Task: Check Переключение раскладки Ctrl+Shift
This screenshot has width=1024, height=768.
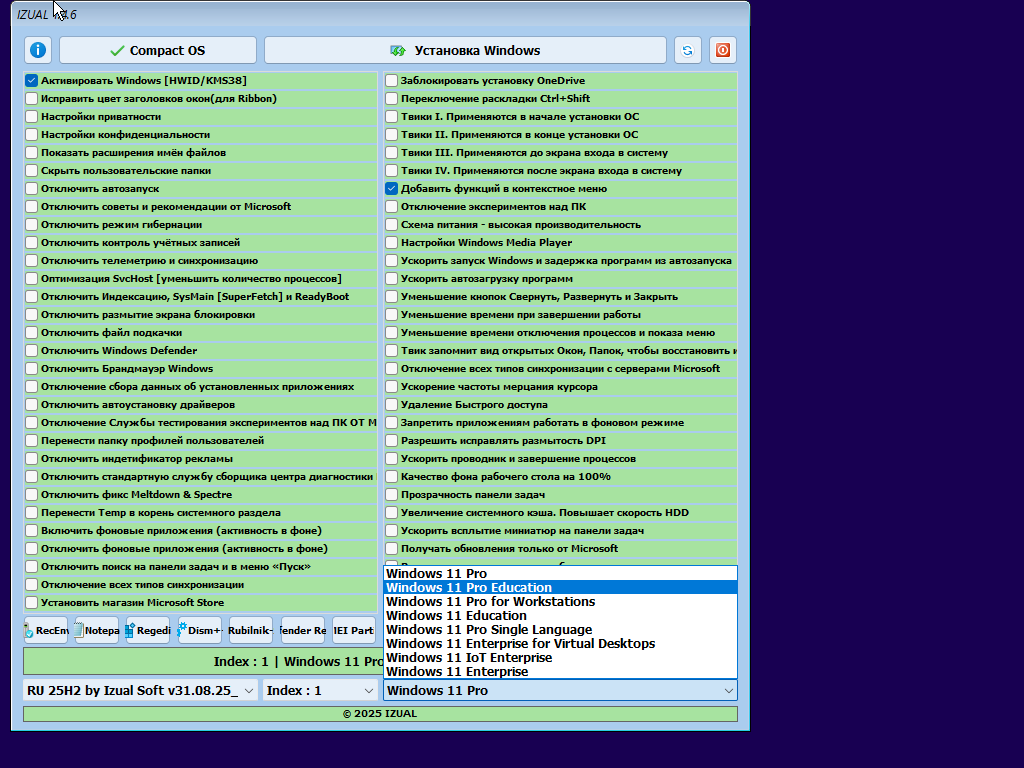Action: (x=391, y=99)
